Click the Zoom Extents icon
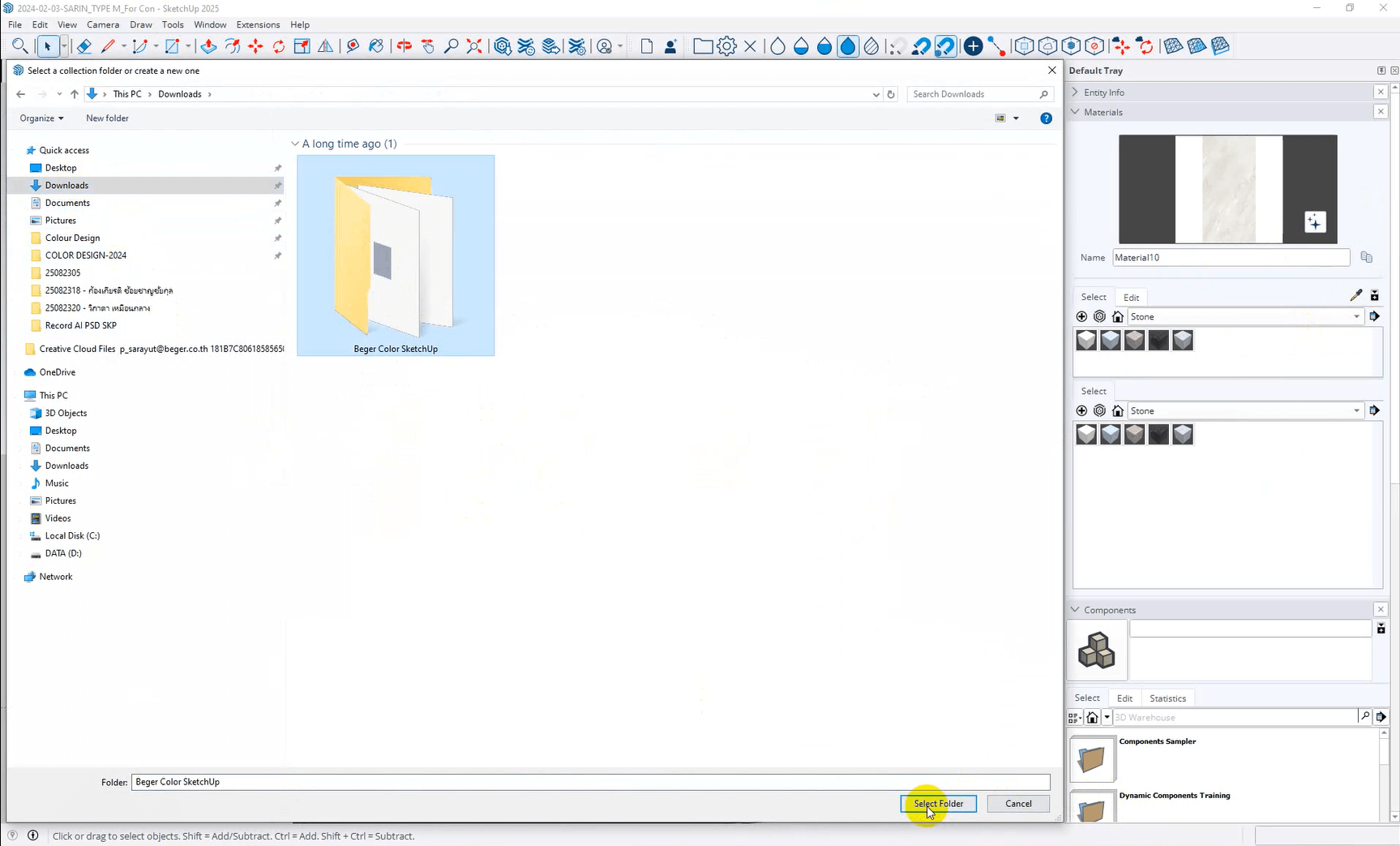This screenshot has height=846, width=1400. 474,46
